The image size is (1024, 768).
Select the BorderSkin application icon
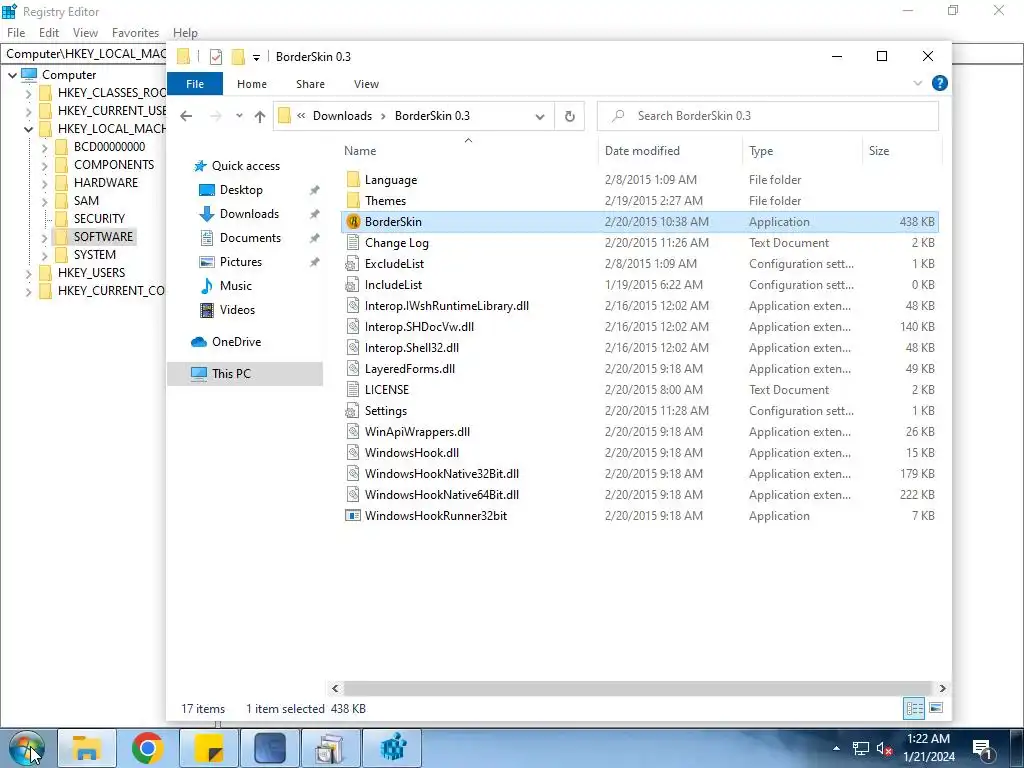point(353,221)
